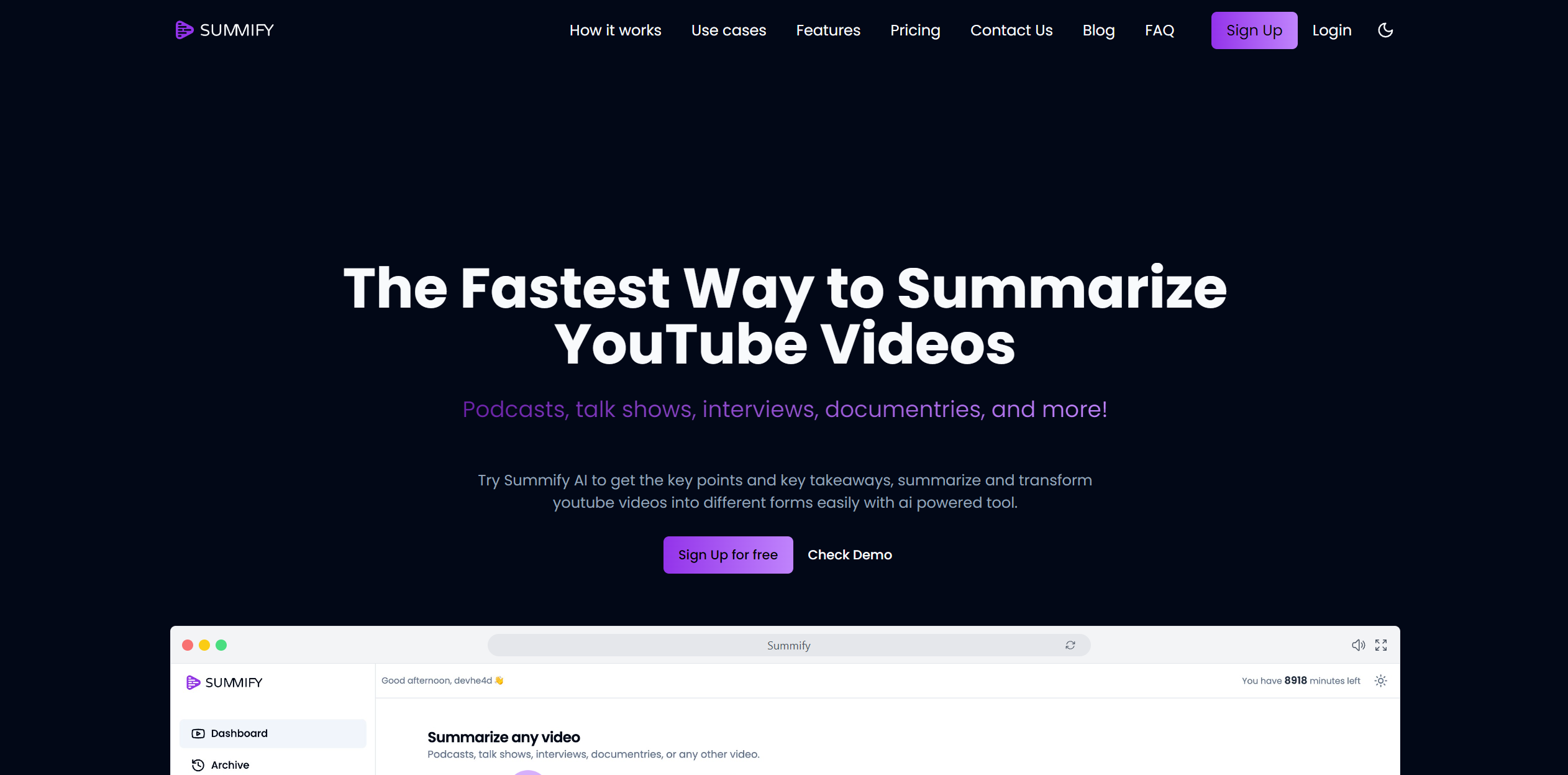Toggle the sound icon in browser
1568x775 pixels.
coord(1357,644)
